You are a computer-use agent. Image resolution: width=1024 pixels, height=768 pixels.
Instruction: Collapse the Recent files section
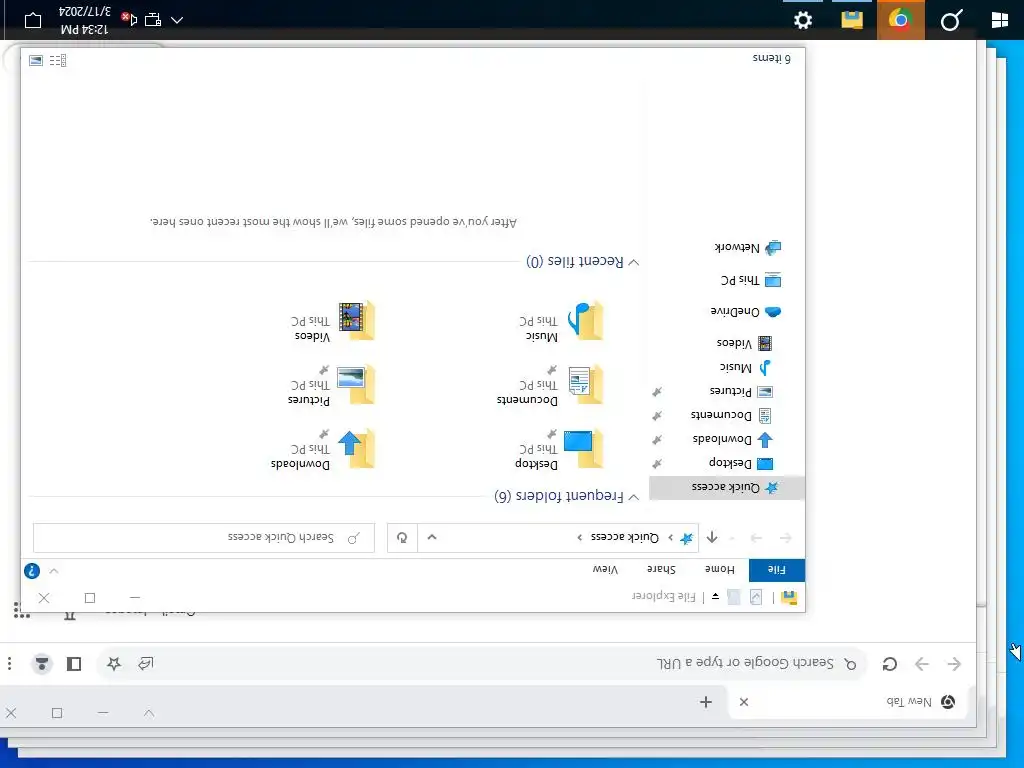pyautogui.click(x=633, y=262)
